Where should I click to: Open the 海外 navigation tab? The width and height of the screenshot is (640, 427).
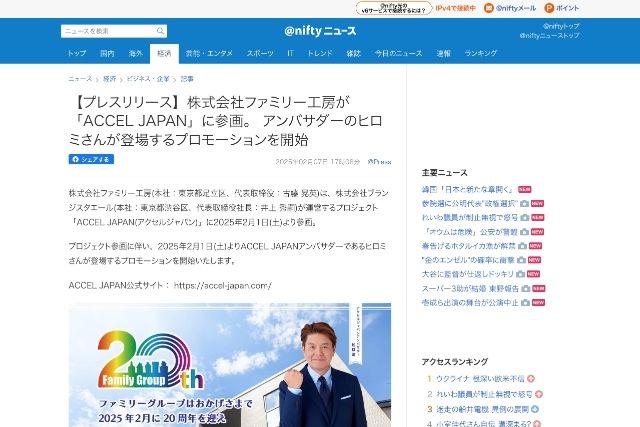136,53
